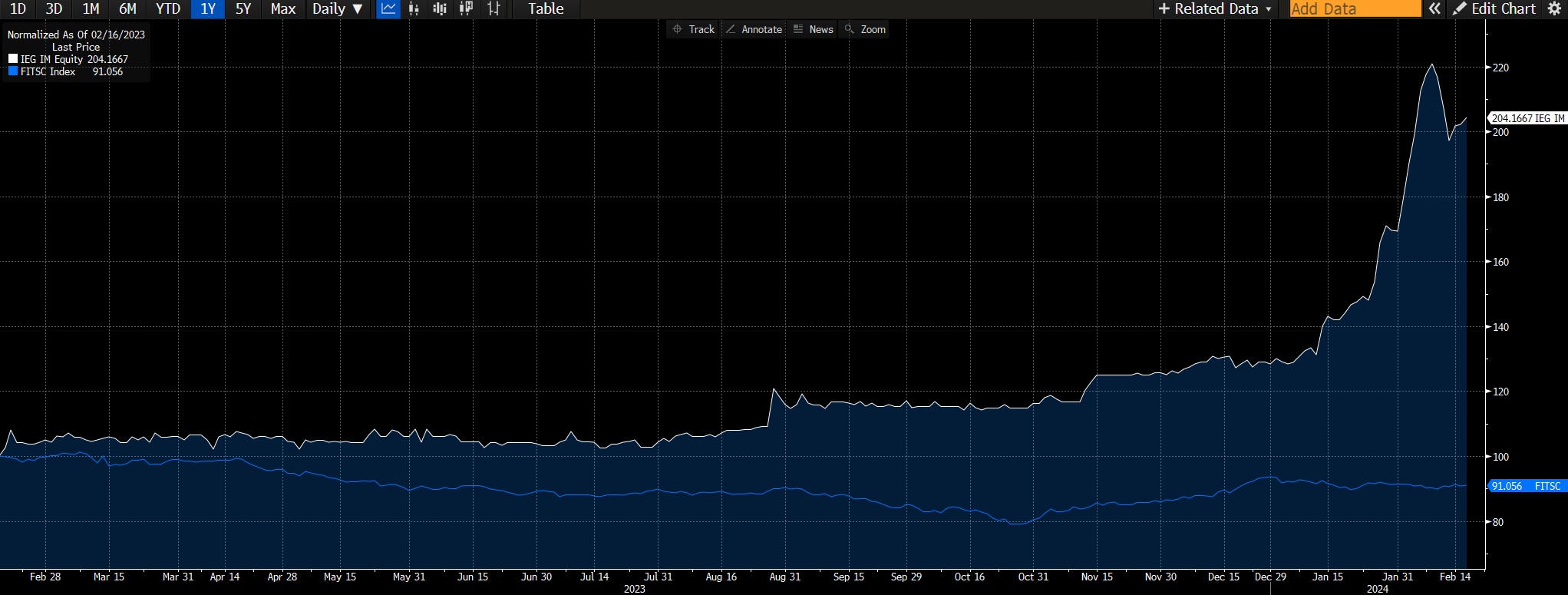The height and width of the screenshot is (595, 1568).
Task: Select the OHLC step chart icon
Action: [x=494, y=9]
